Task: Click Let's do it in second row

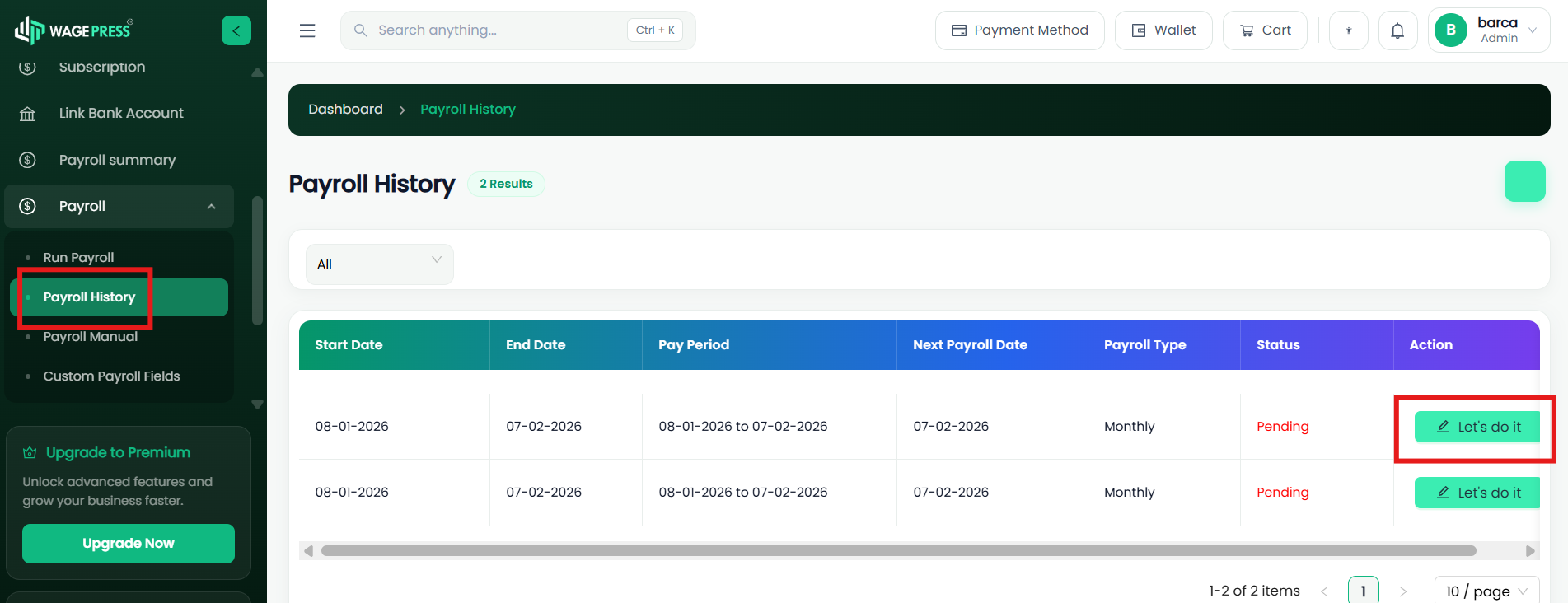Action: (x=1477, y=493)
